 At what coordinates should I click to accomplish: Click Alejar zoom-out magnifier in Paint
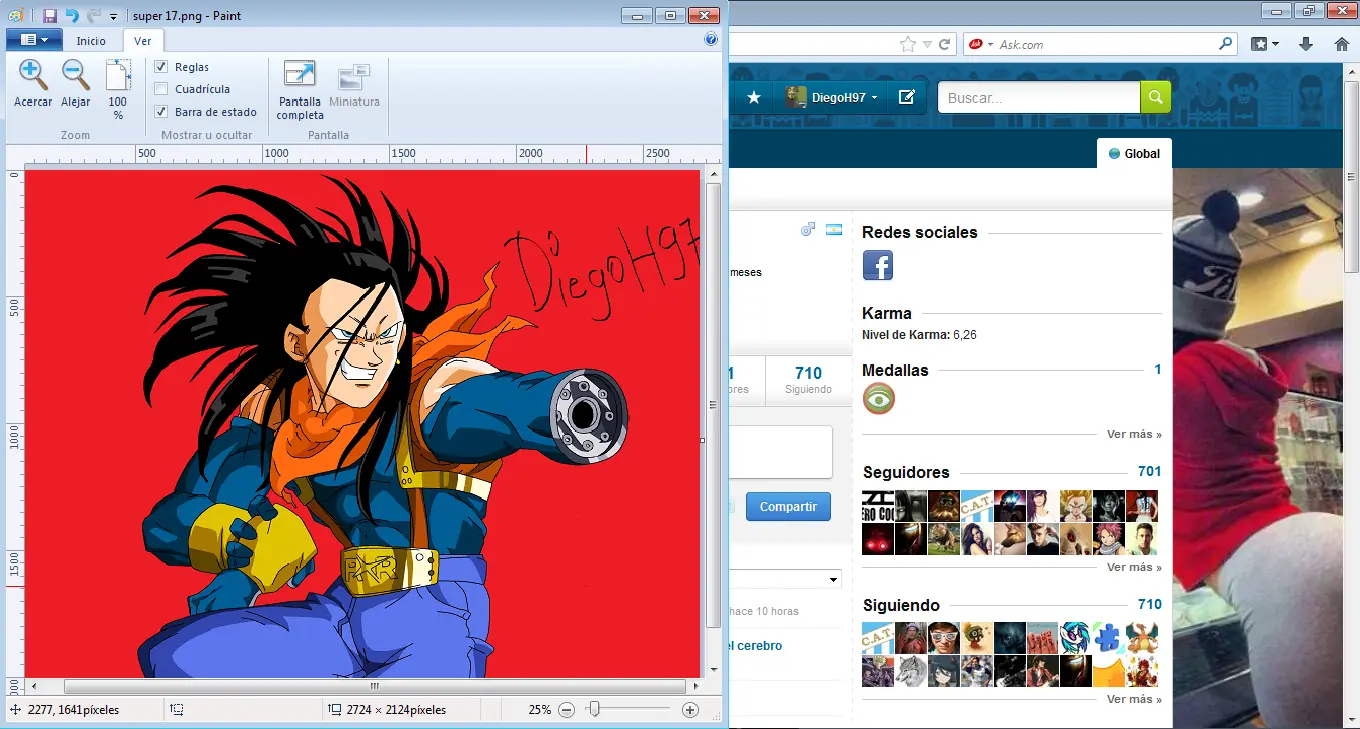pos(76,83)
